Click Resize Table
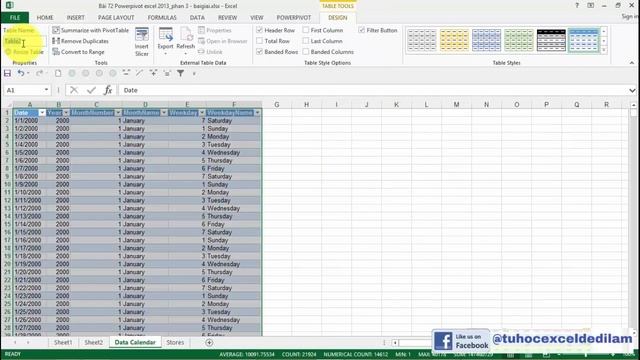 pyautogui.click(x=24, y=52)
